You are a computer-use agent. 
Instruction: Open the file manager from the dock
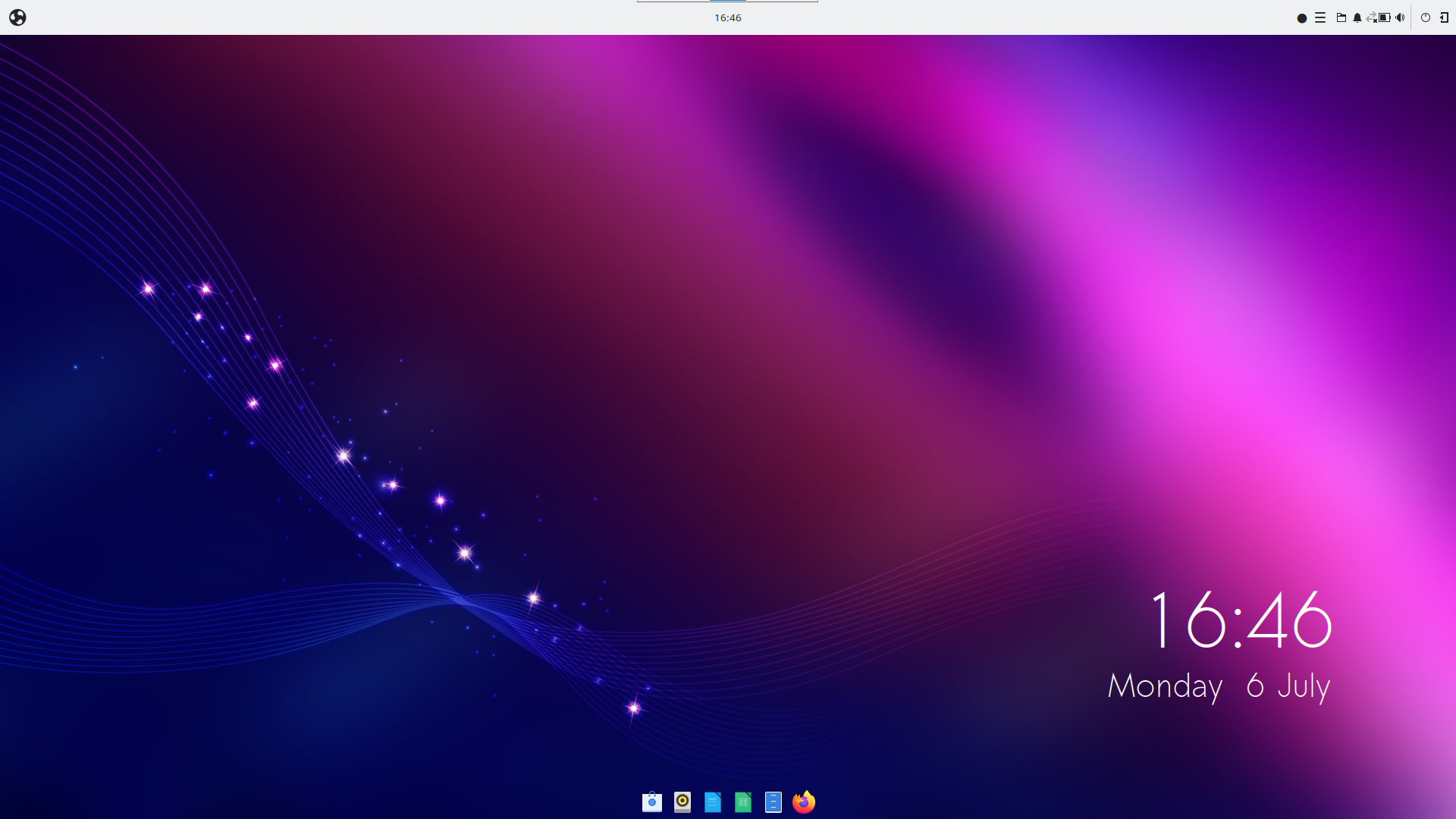click(x=773, y=802)
